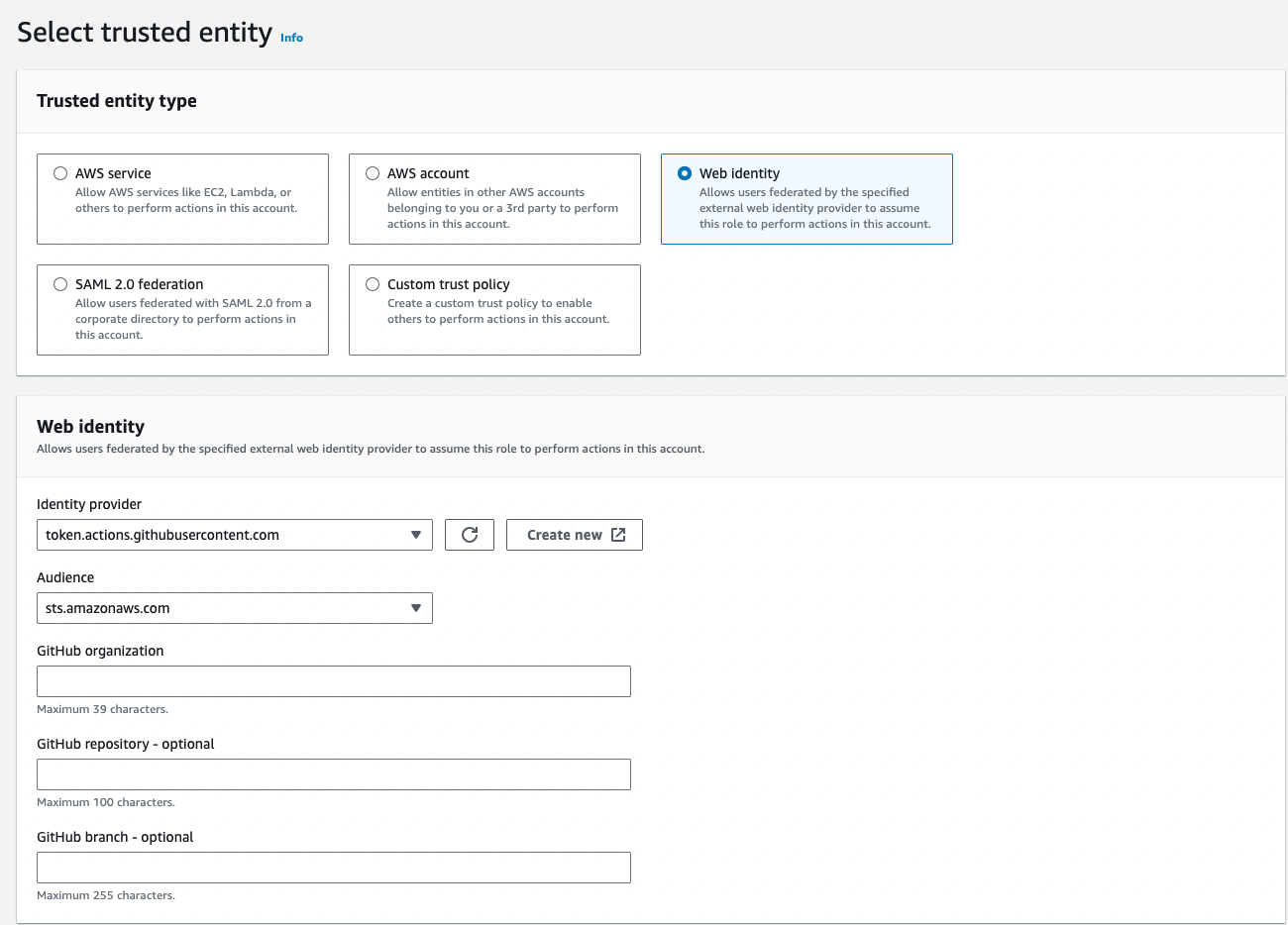Click the Identity provider dropdown caret
1288x925 pixels.
click(415, 534)
